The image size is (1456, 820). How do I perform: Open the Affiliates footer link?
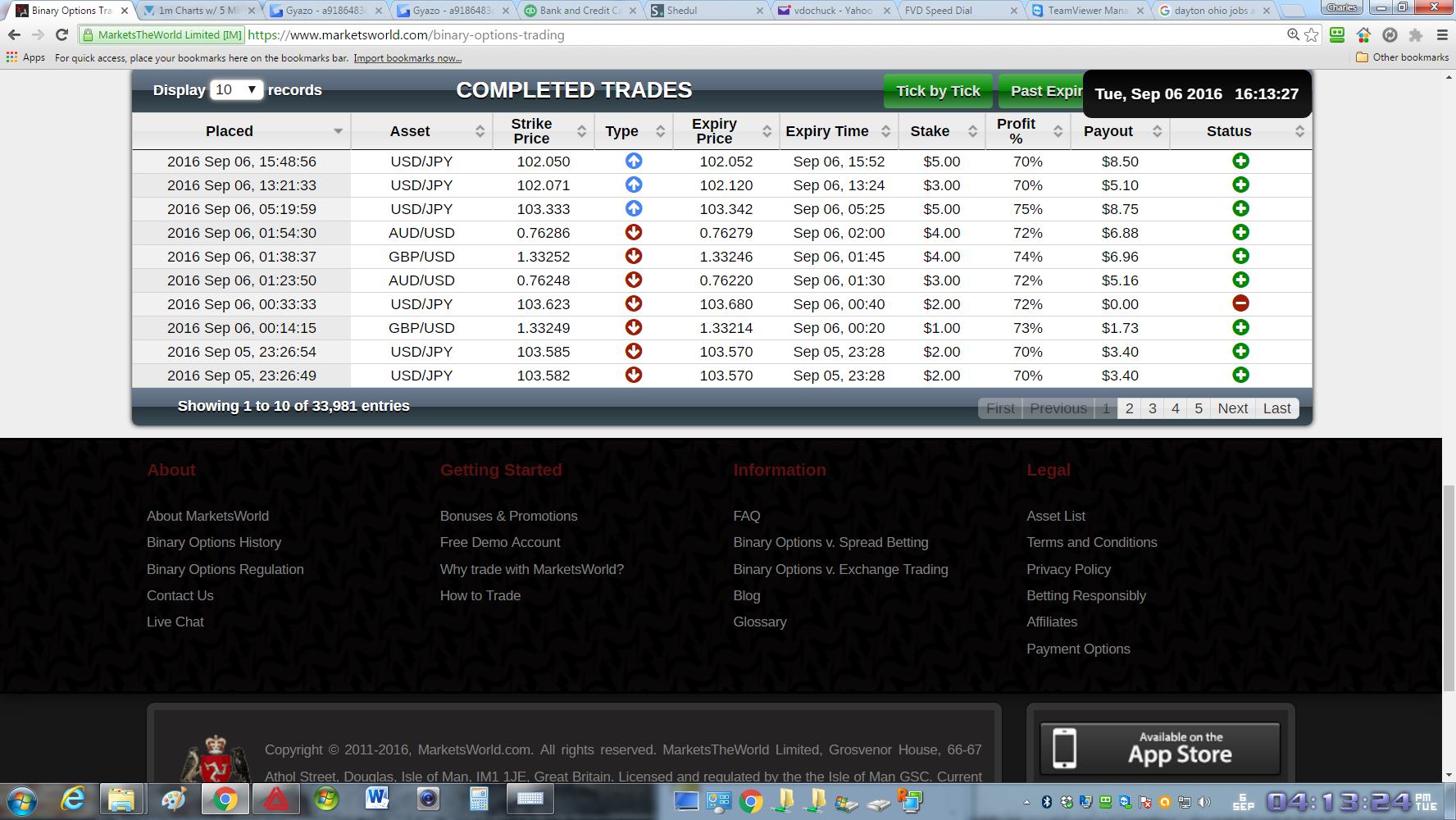[x=1052, y=622]
